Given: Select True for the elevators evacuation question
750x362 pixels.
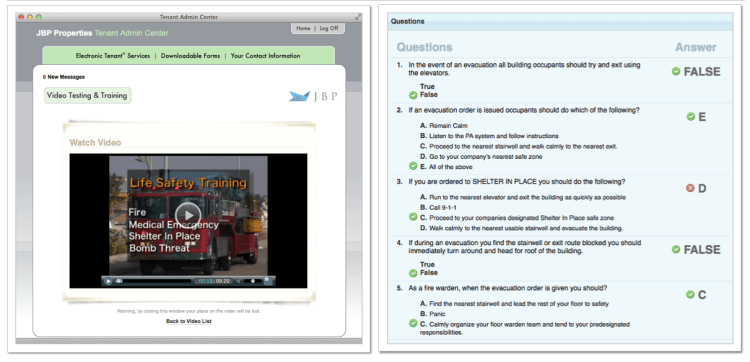Looking at the screenshot, I should coord(427,87).
